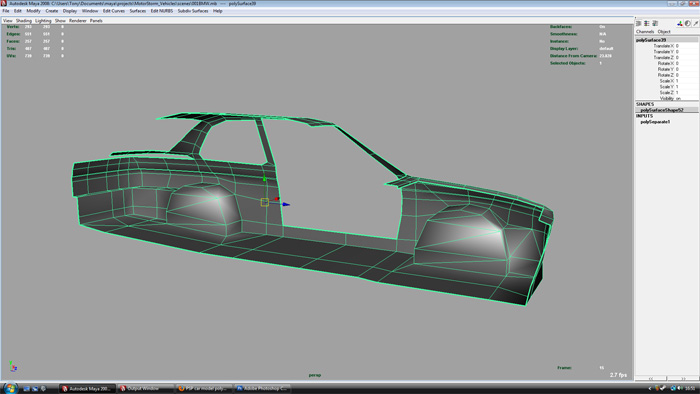Screen dimensions: 700x394
Task: Click the view axis indicator in viewport corner
Action: click(13, 366)
